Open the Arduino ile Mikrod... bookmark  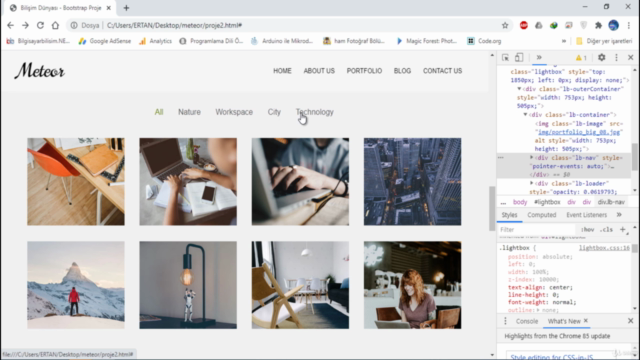282,41
